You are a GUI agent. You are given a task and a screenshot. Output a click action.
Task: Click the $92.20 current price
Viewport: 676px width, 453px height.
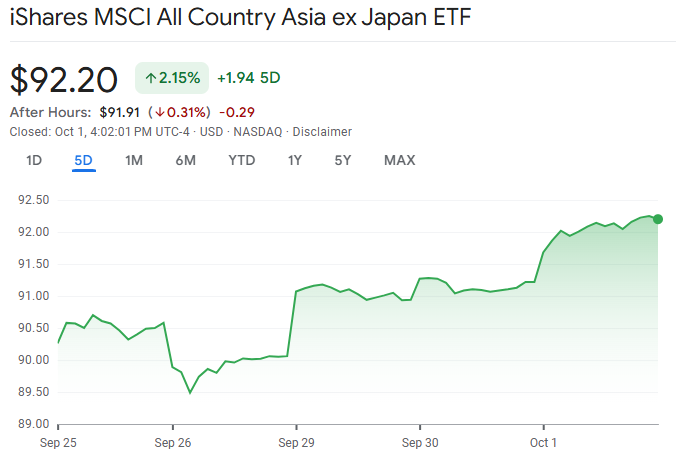click(64, 78)
